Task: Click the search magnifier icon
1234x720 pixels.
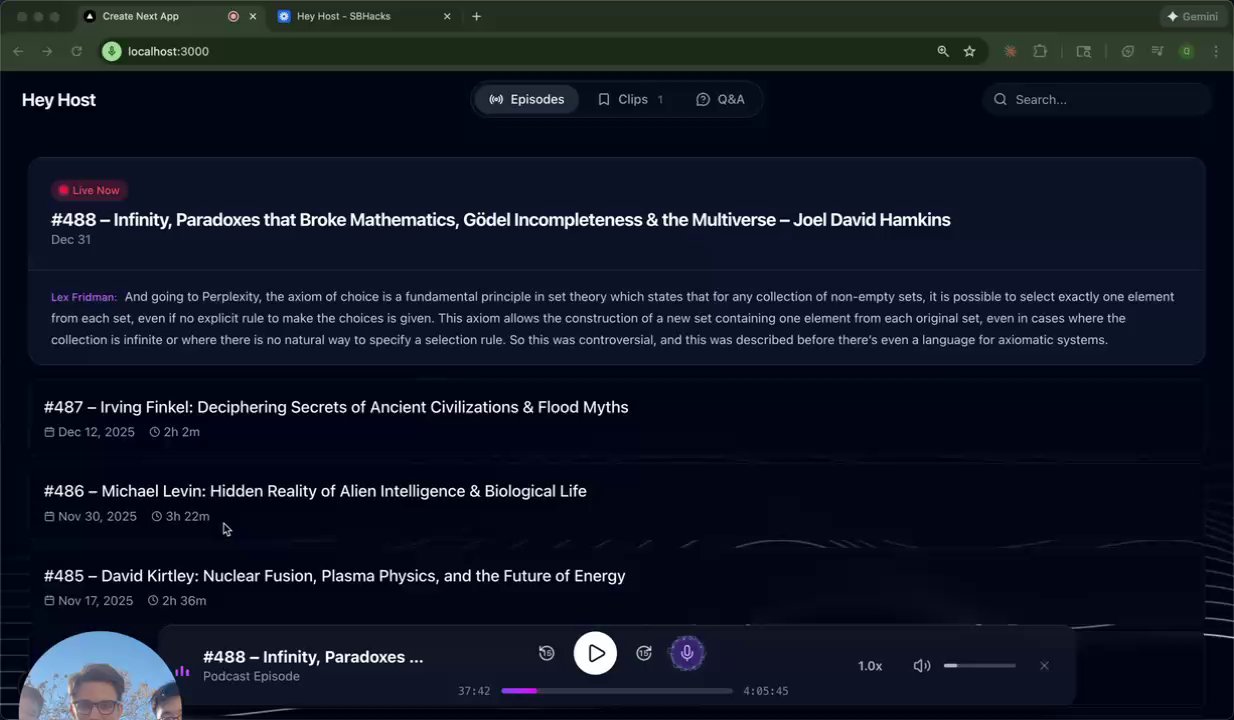Action: click(1000, 99)
